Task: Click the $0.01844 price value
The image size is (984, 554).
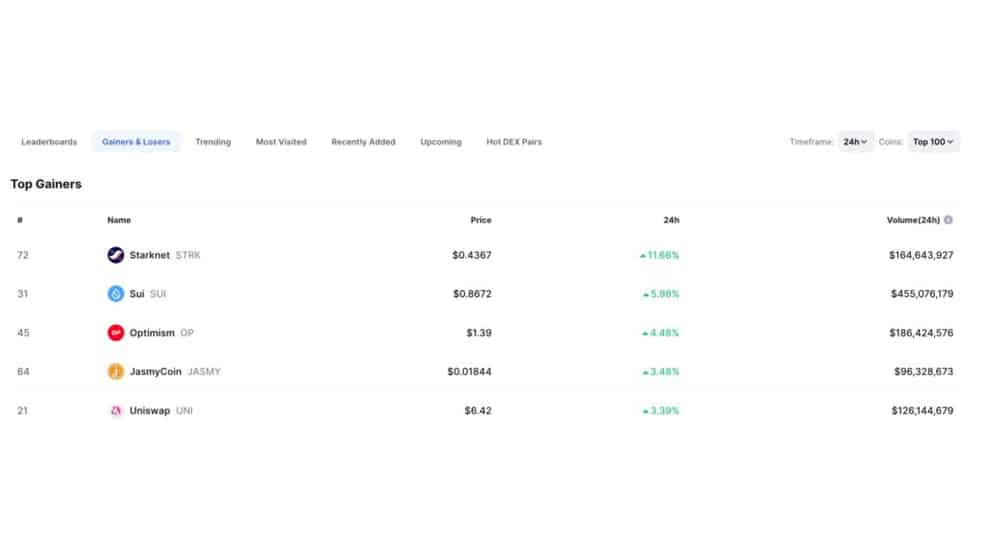Action: 469,371
